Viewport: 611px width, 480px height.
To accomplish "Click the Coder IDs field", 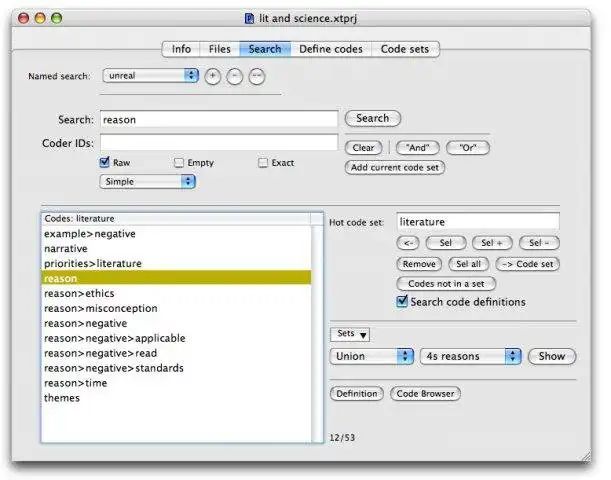I will [x=219, y=143].
